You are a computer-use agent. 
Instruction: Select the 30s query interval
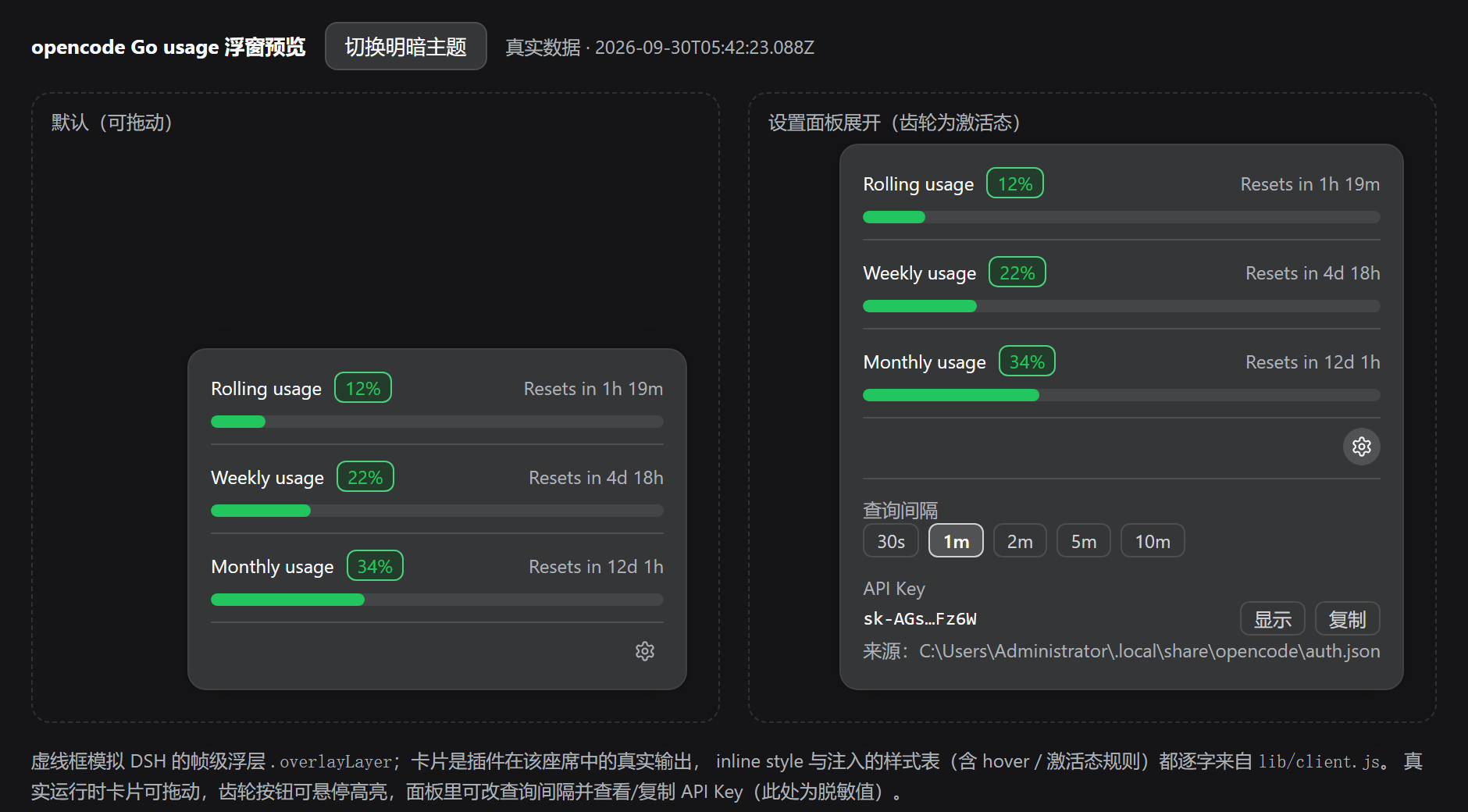click(x=891, y=541)
